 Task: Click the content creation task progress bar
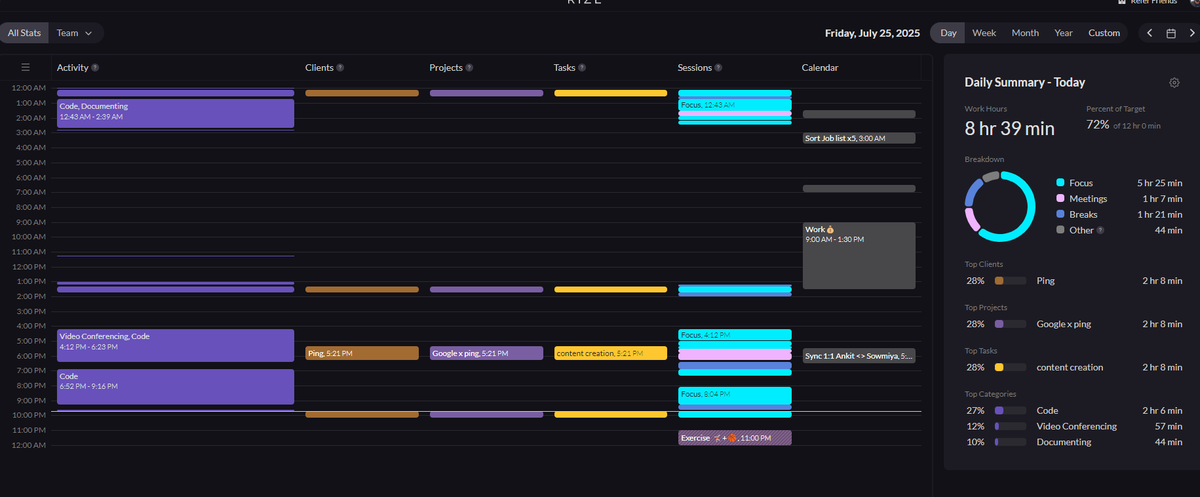(1011, 367)
